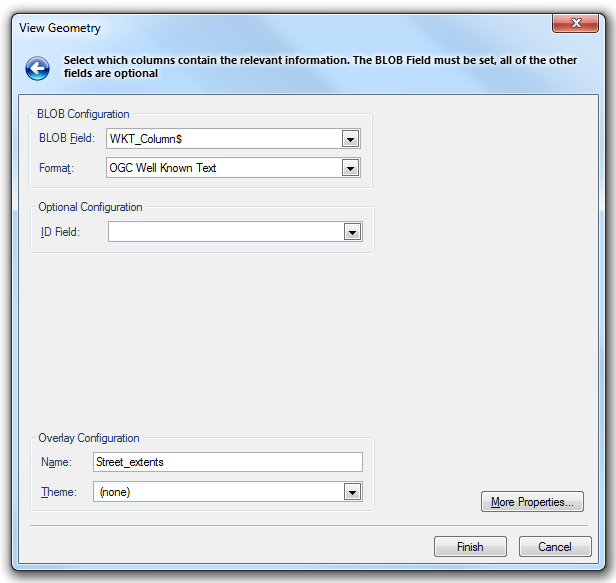Expand the BLOB Field dropdown
The height and width of the screenshot is (583, 616).
click(x=350, y=139)
